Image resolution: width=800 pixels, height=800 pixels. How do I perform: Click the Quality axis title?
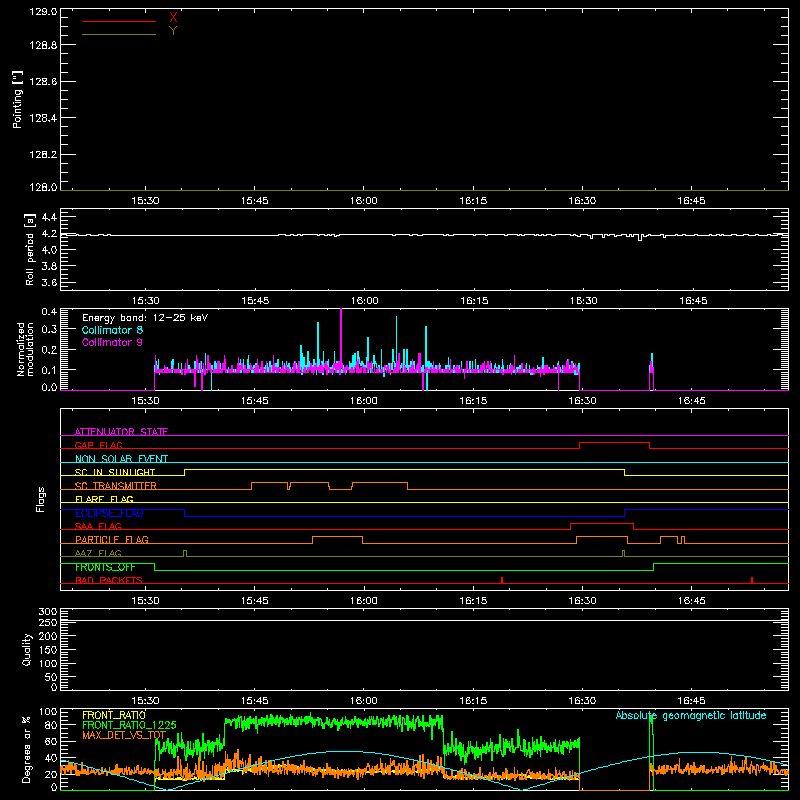[x=27, y=649]
